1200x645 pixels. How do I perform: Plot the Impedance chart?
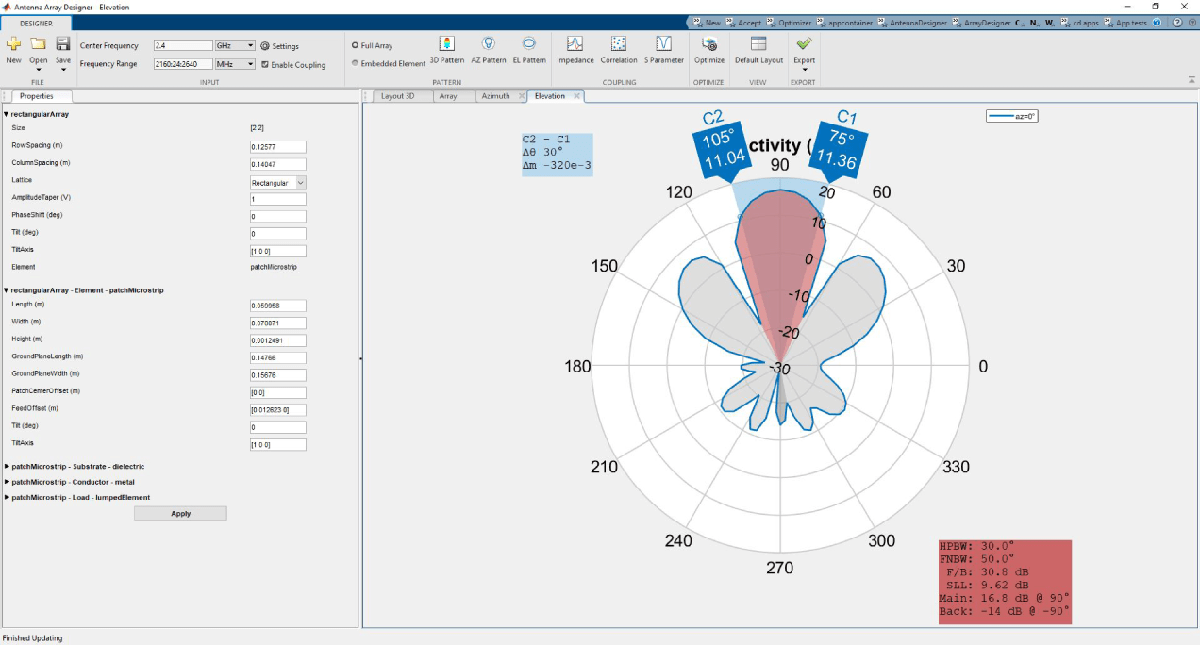pos(575,44)
